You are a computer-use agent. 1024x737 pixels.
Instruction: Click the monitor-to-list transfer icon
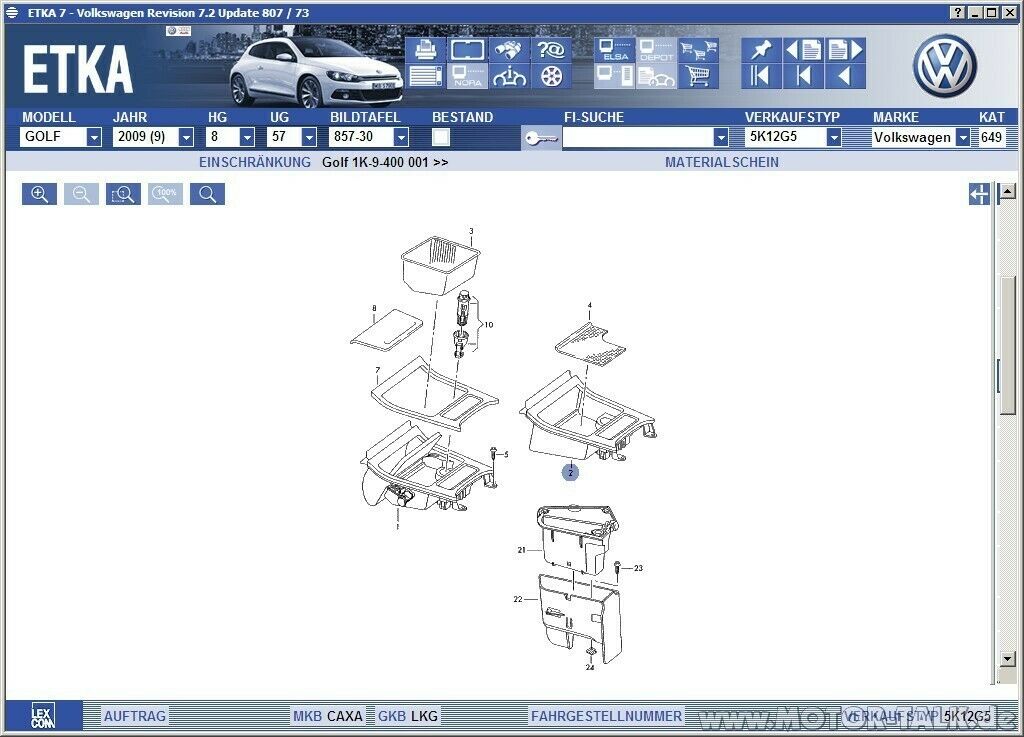coord(615,76)
